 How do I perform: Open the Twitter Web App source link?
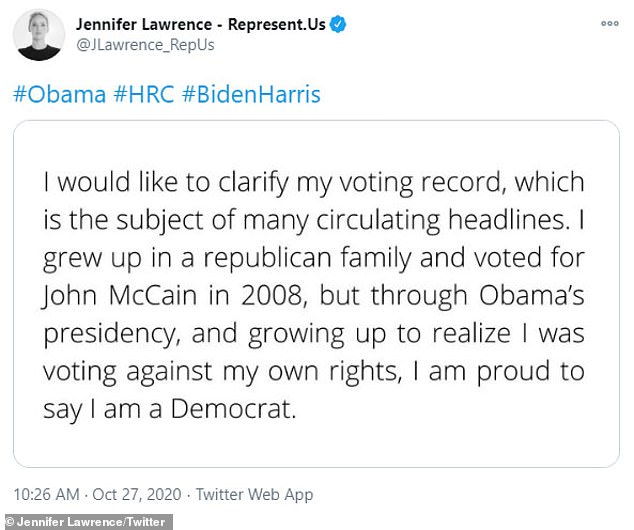[254, 494]
